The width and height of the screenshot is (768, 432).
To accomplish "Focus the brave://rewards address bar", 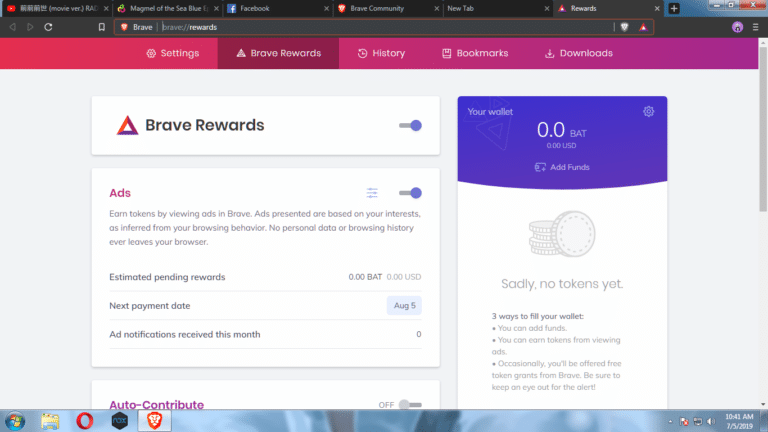I will (x=384, y=27).
